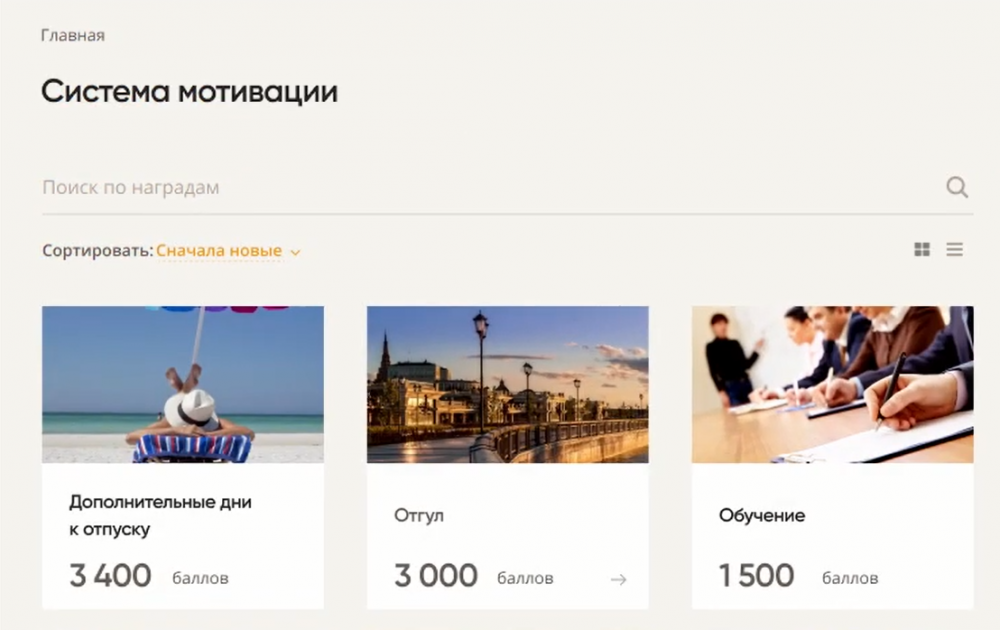
Task: Open Дополнительные дни к отпуску reward title
Action: pyautogui.click(x=160, y=515)
